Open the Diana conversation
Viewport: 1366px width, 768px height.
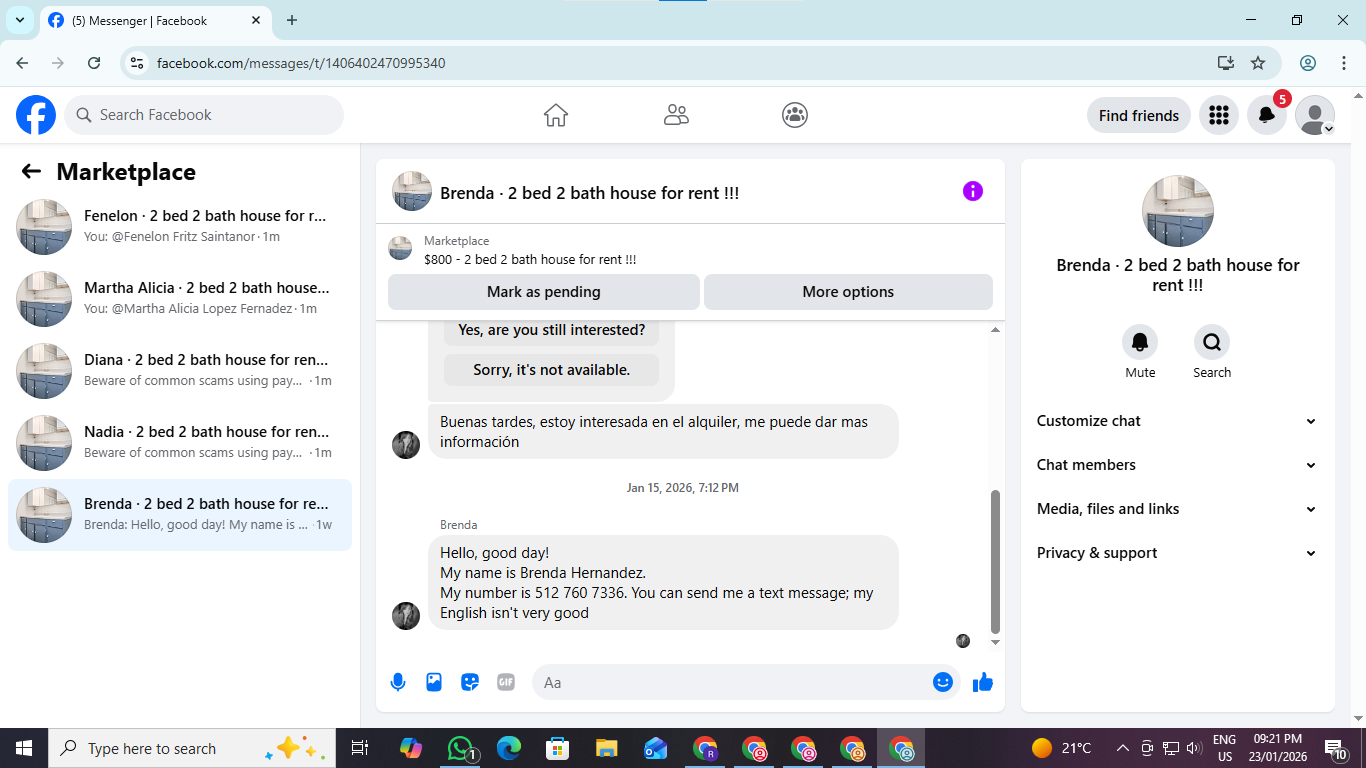pos(180,371)
